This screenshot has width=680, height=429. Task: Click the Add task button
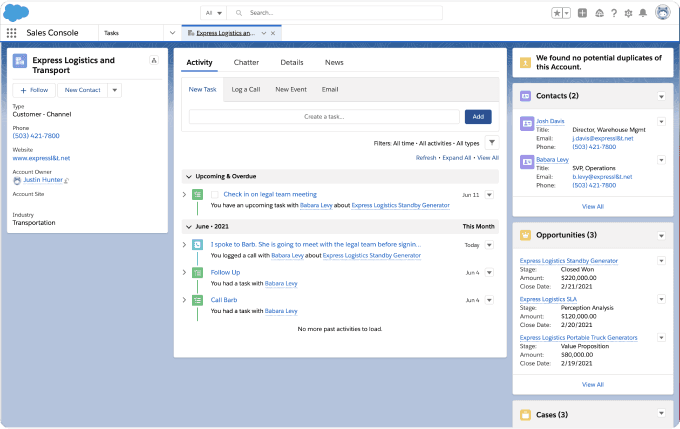478,117
